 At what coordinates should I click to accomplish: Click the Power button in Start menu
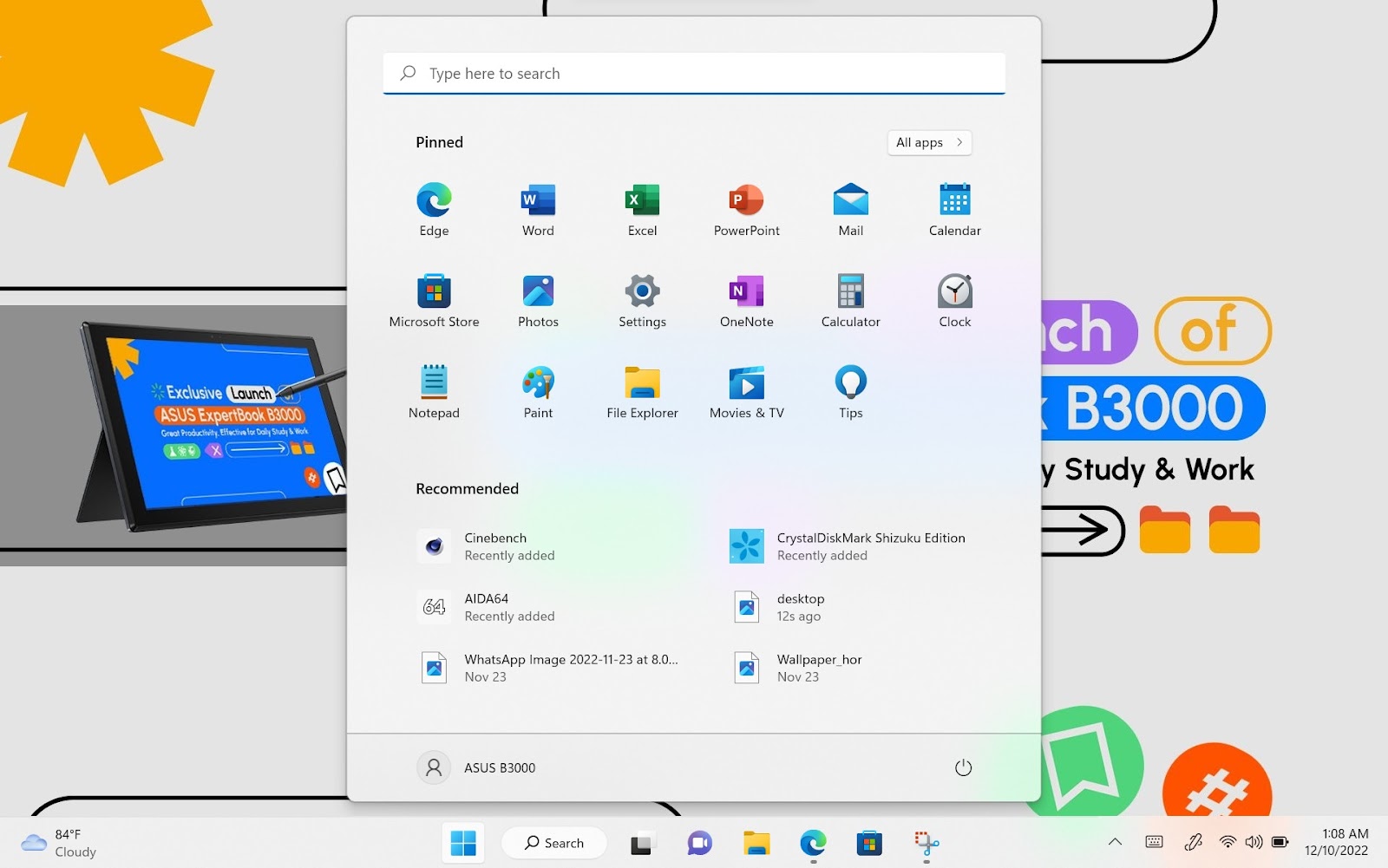point(963,767)
